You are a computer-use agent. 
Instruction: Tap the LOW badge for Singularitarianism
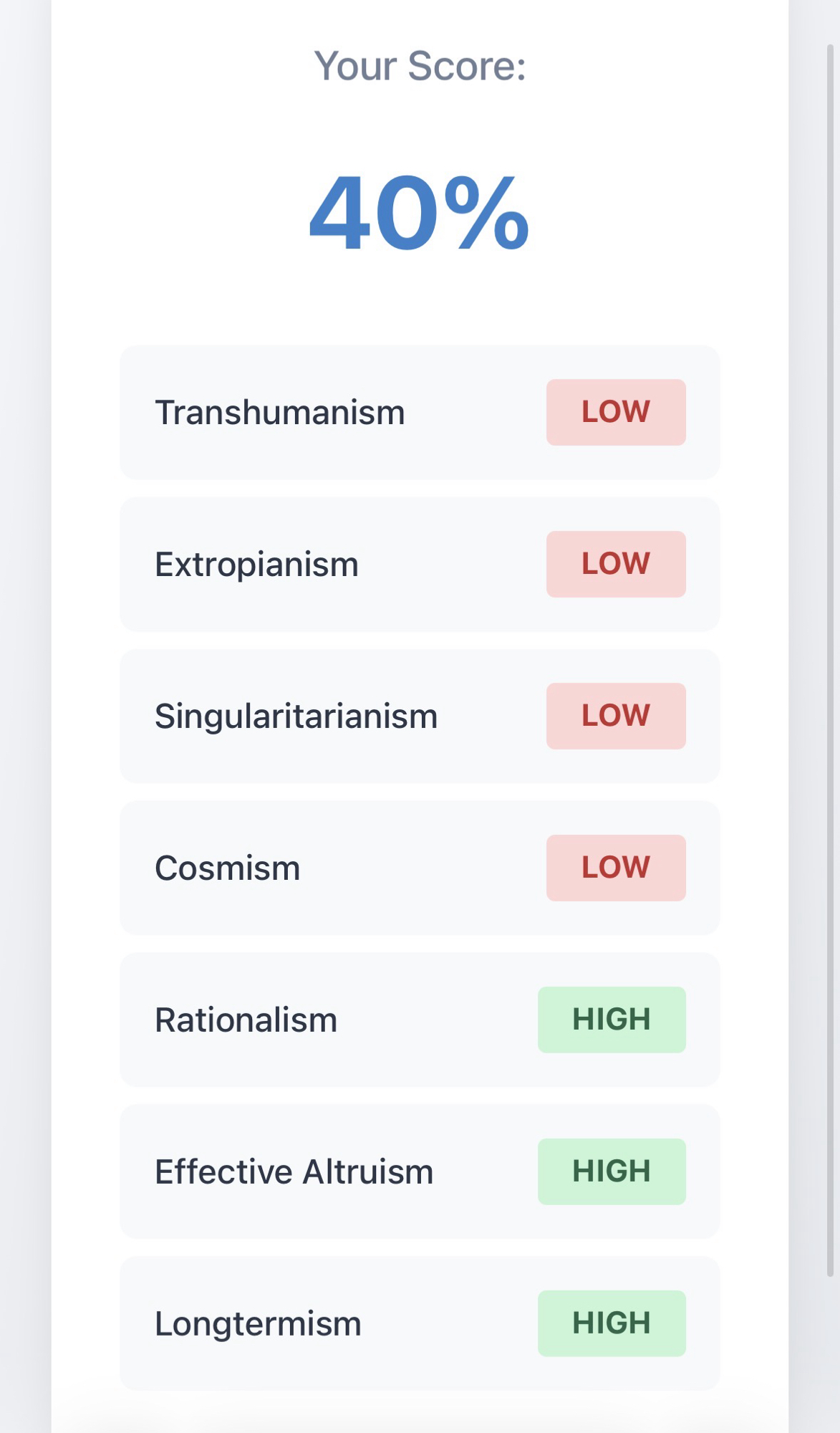pyautogui.click(x=616, y=716)
